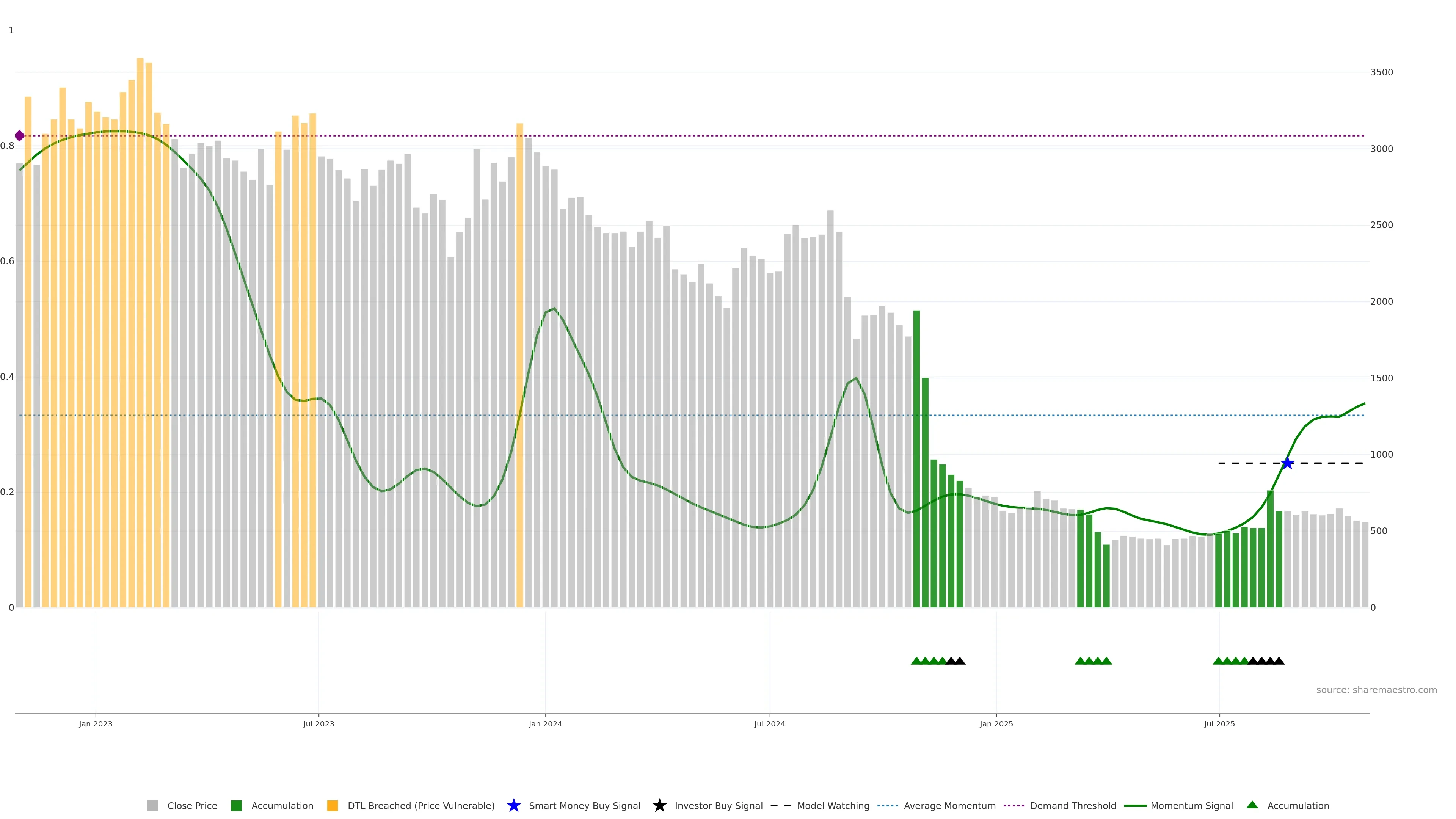The image size is (1456, 819).
Task: Click the Average Momentum dotted legend line
Action: click(x=887, y=805)
